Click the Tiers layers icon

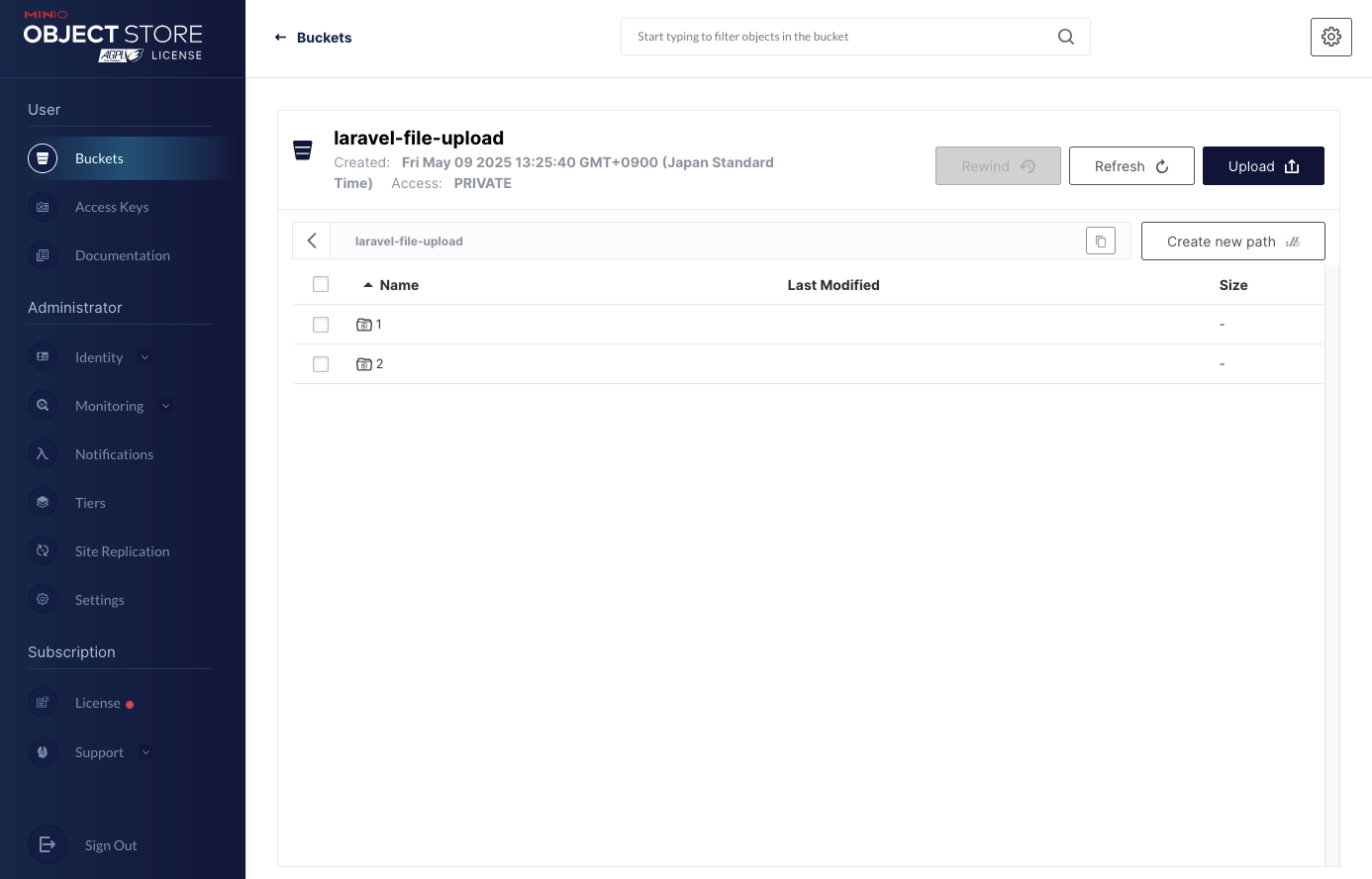pyautogui.click(x=43, y=503)
